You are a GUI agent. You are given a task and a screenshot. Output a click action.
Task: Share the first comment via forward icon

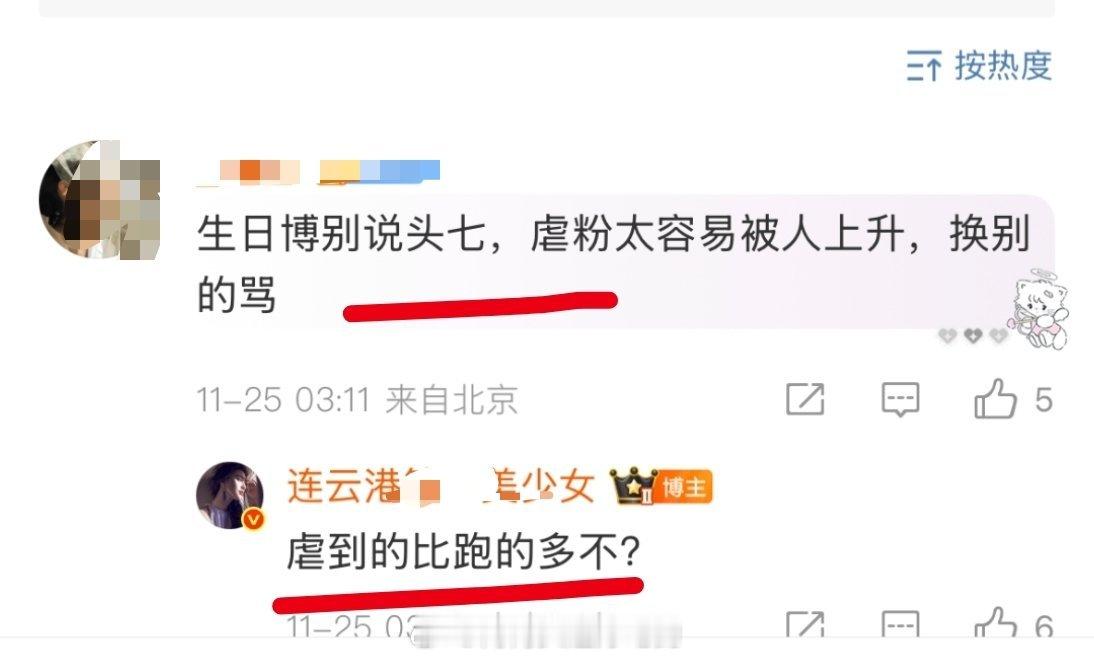pyautogui.click(x=805, y=400)
